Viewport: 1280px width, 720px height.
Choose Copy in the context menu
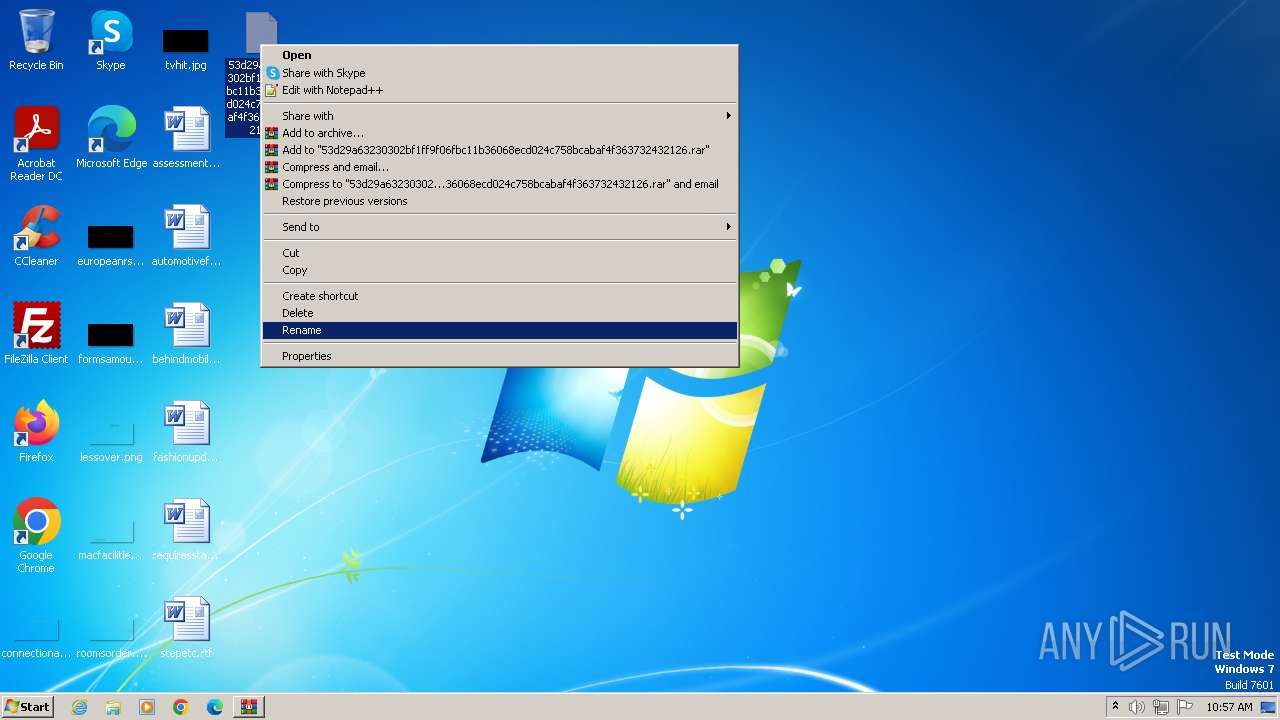coord(500,269)
